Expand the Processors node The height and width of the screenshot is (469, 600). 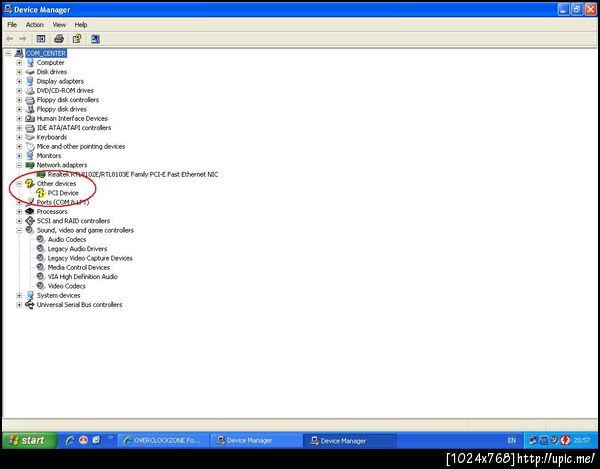[19, 212]
